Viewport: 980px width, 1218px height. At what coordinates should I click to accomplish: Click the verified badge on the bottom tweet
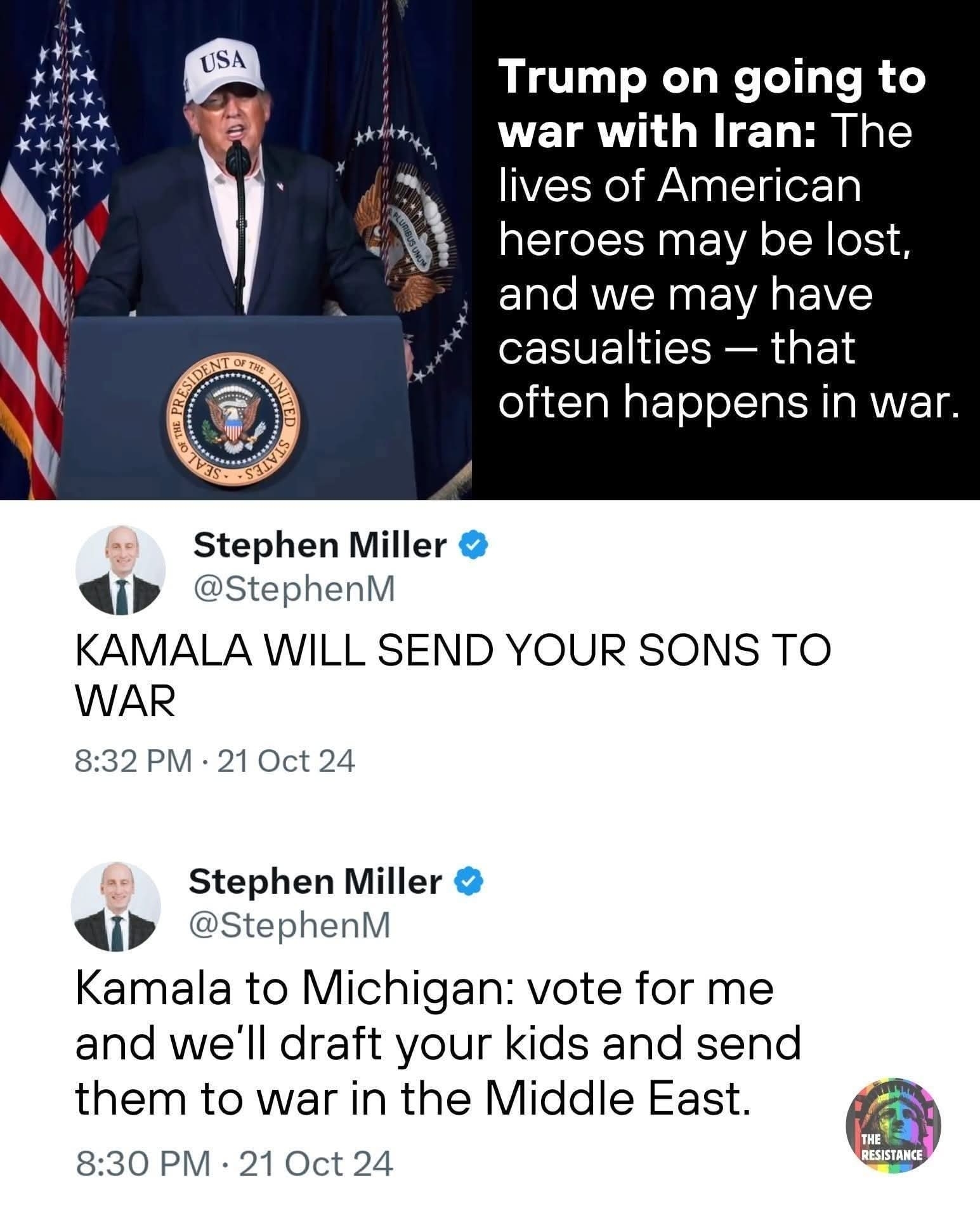click(471, 882)
